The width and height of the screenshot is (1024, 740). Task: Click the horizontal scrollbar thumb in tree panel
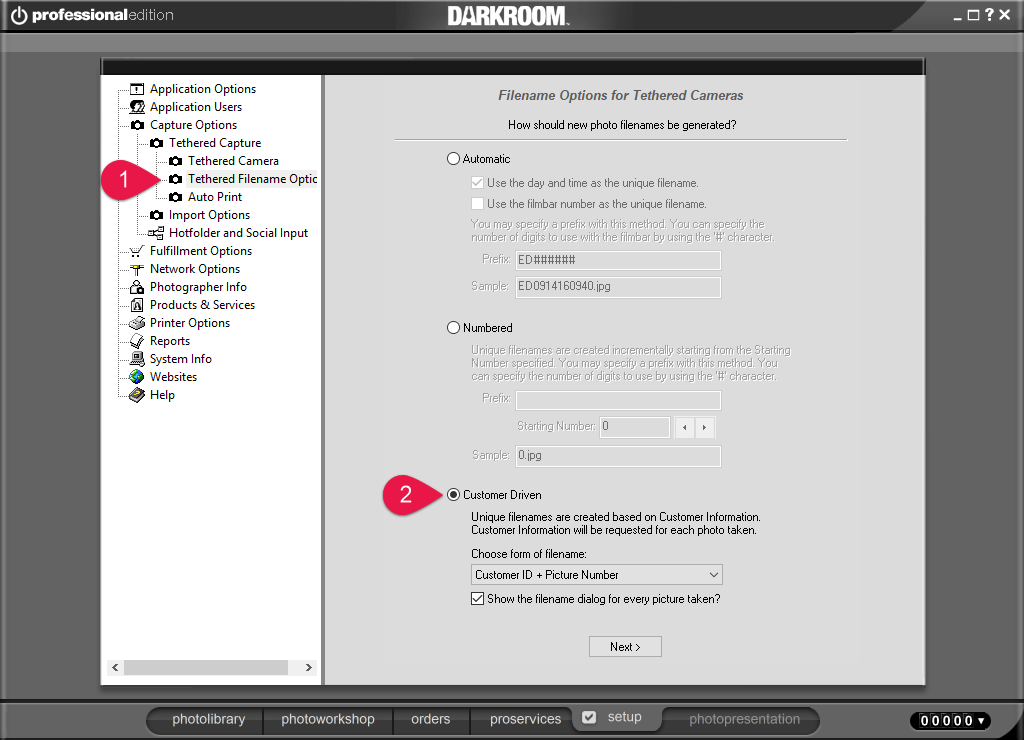tap(206, 668)
